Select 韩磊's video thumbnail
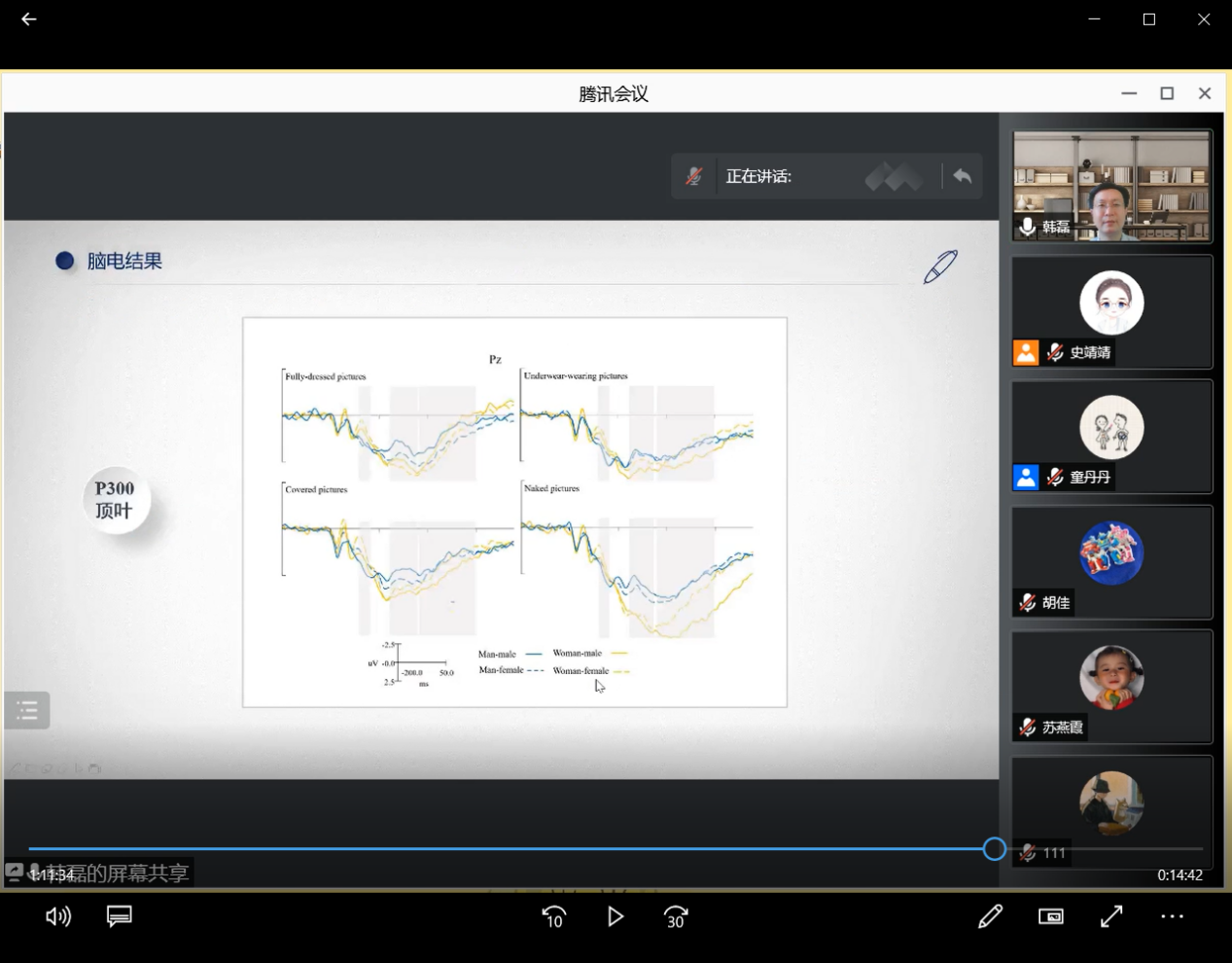This screenshot has width=1232, height=963. pos(1111,186)
